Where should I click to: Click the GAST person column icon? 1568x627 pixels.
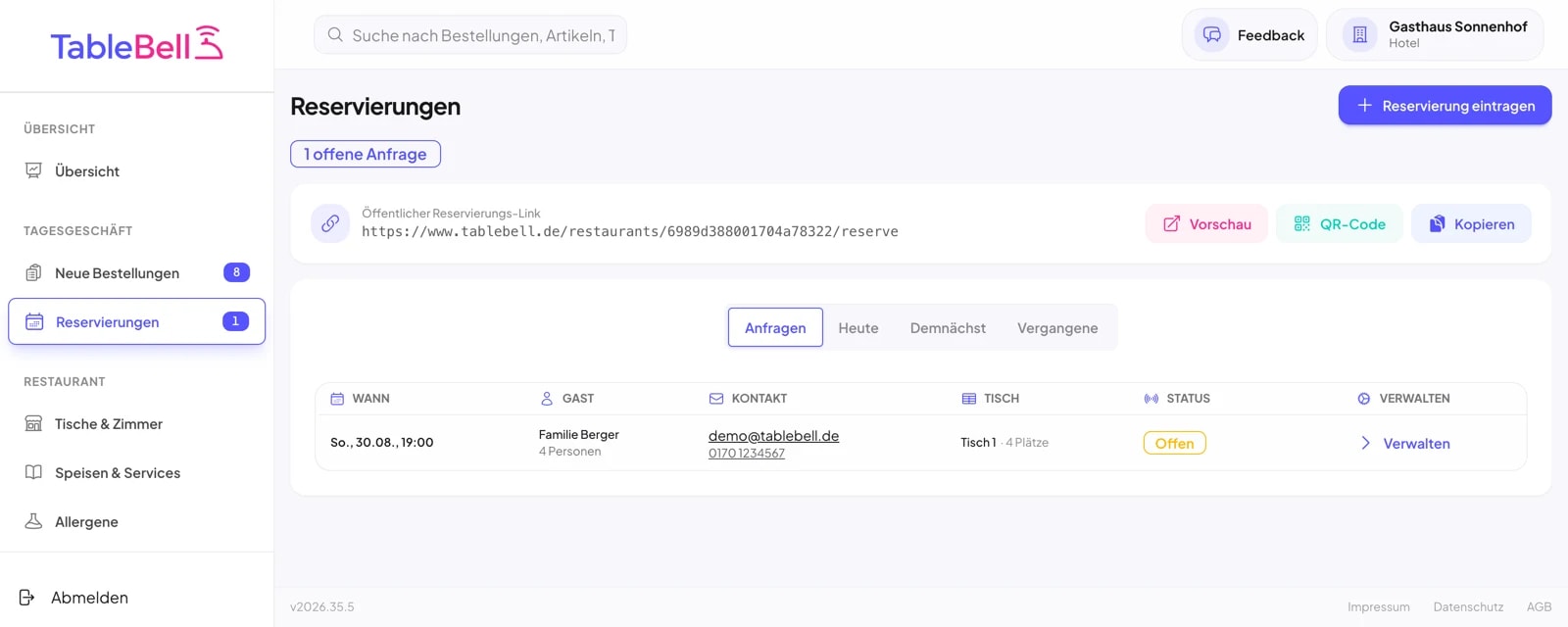coord(547,399)
